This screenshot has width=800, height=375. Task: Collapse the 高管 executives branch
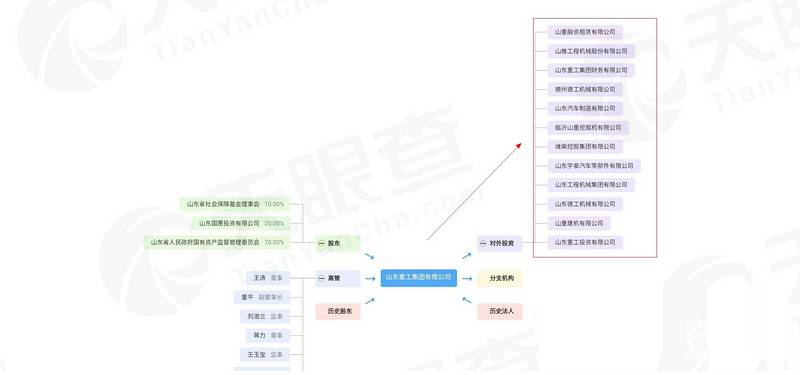click(x=321, y=279)
